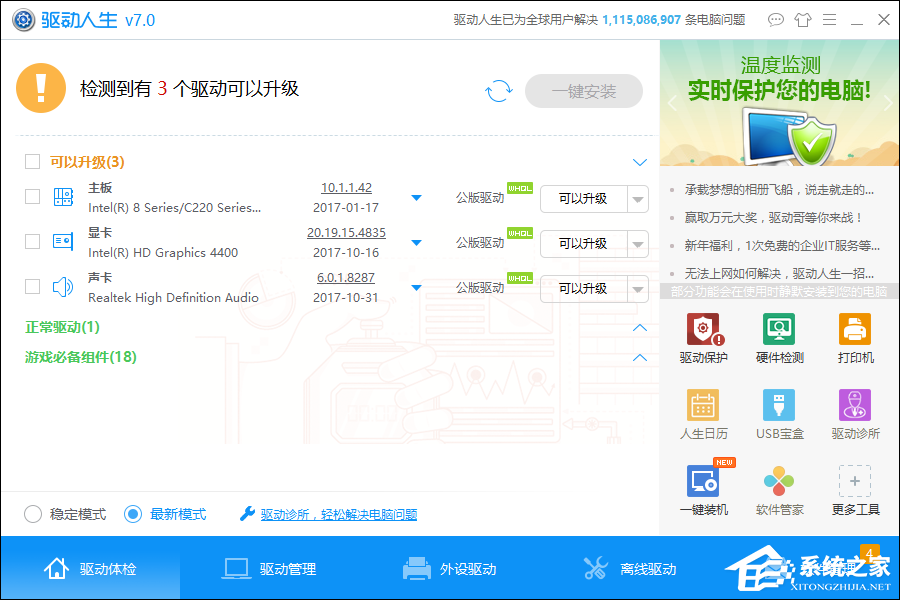Open 一键装机 one-click install tool

coord(703,488)
